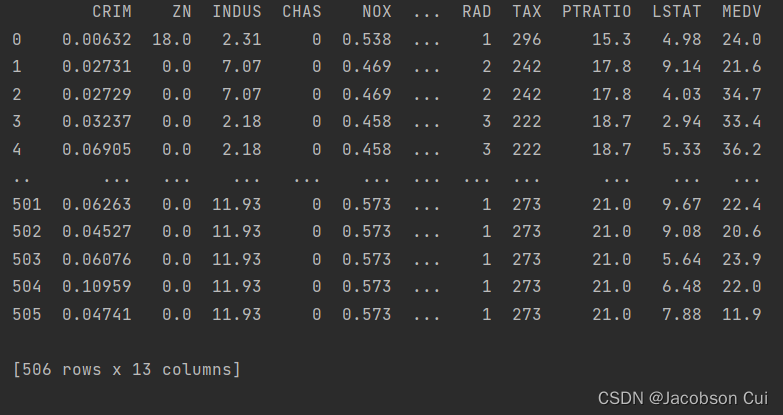This screenshot has width=783, height=415.
Task: Click row index 503
Action: point(27,259)
